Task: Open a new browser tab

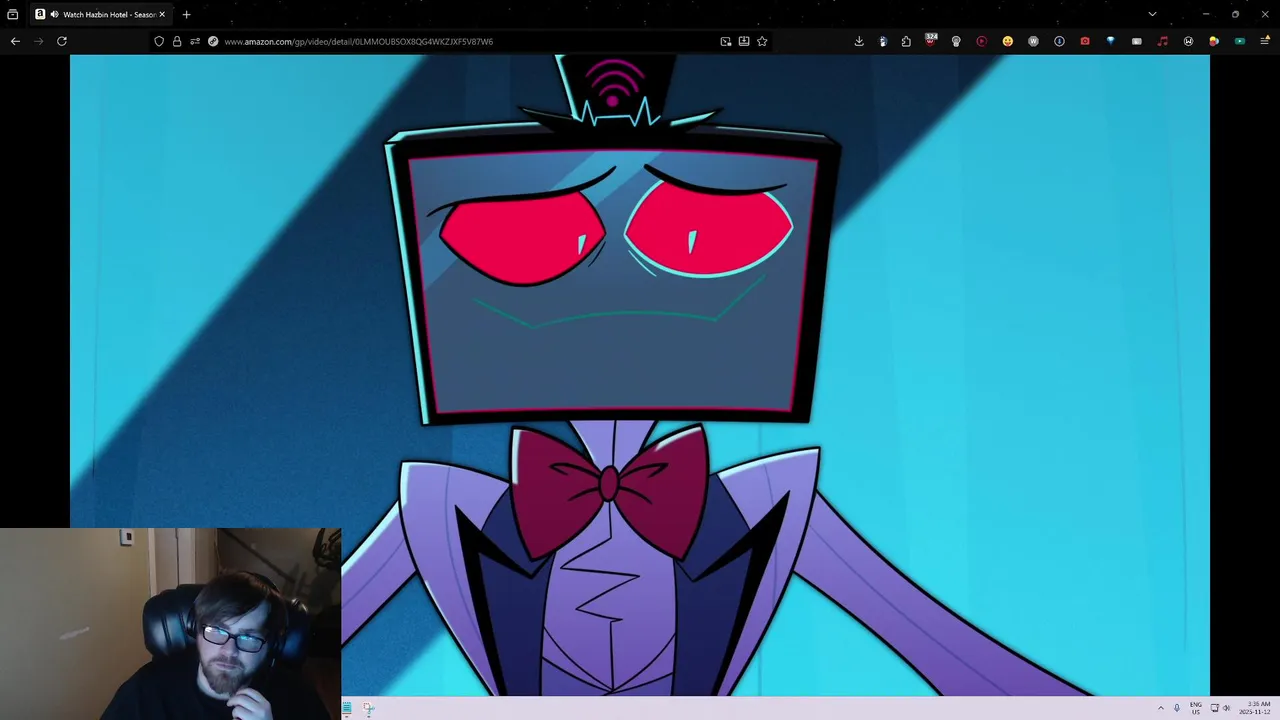Action: (186, 14)
